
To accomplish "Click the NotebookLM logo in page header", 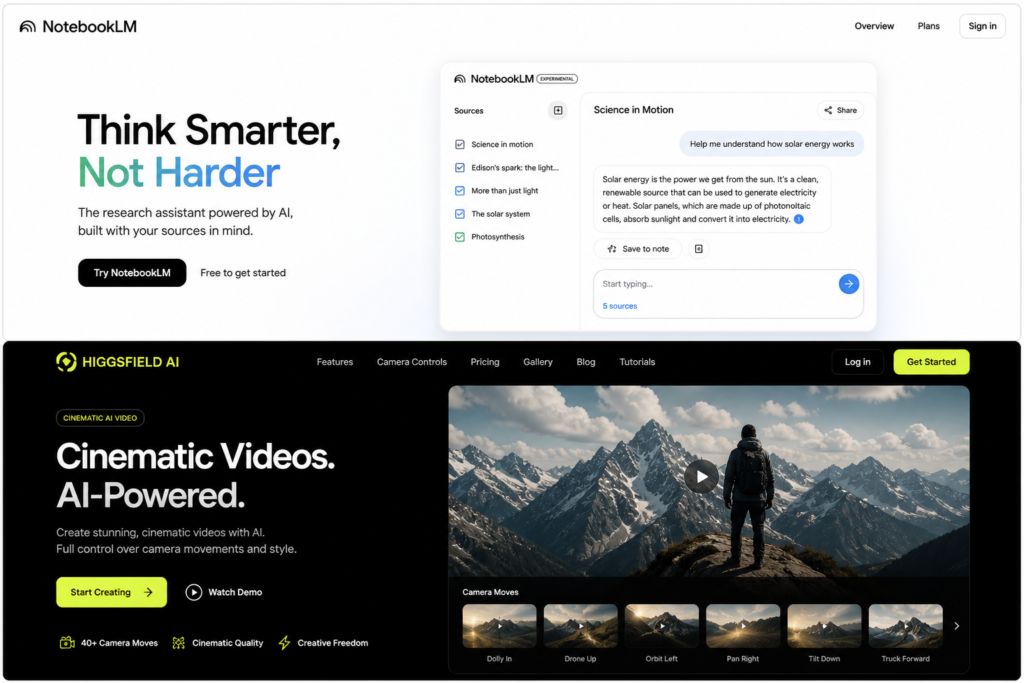I will (78, 26).
